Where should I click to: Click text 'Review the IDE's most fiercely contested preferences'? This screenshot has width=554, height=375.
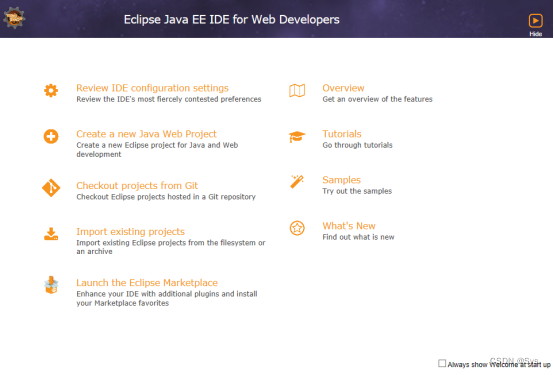pos(169,99)
